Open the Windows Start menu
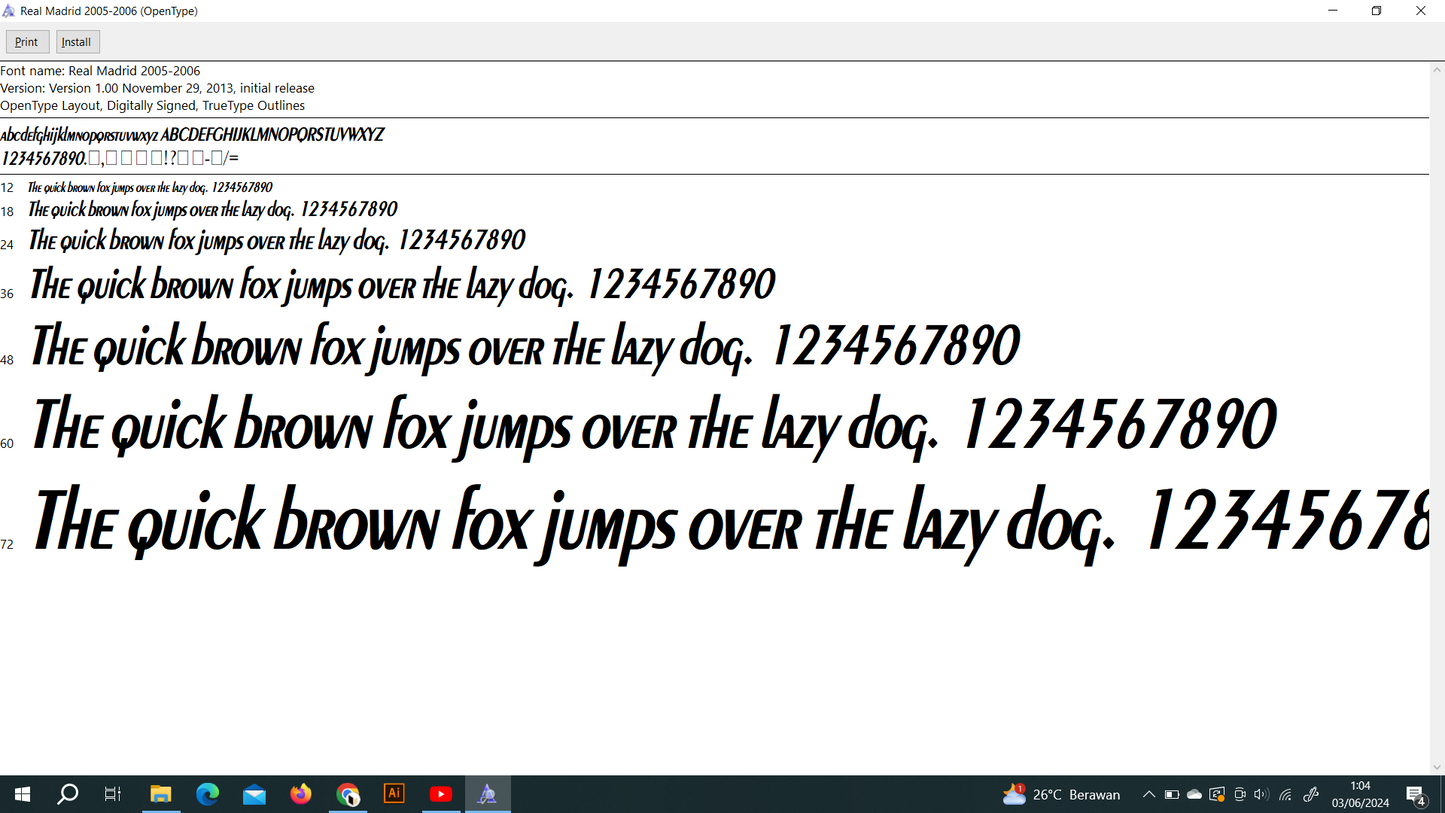 tap(22, 795)
